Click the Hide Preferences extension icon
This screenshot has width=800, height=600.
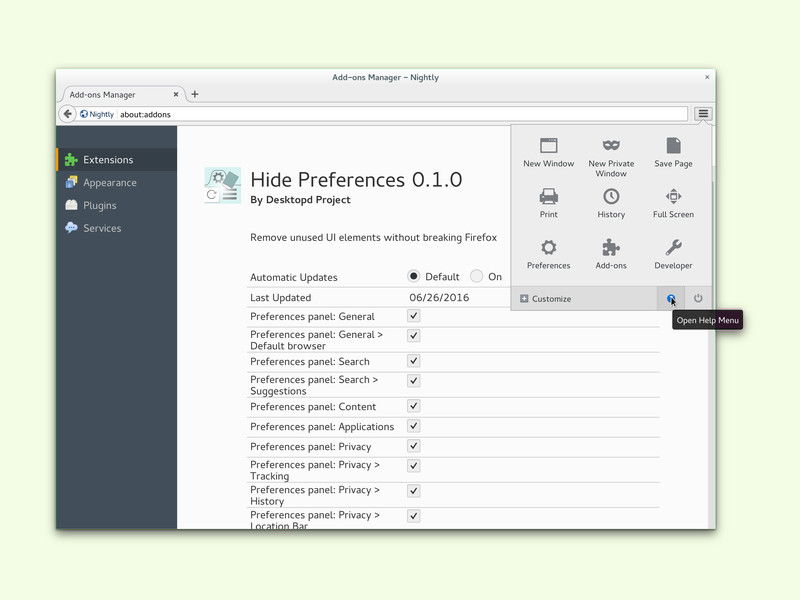222,185
